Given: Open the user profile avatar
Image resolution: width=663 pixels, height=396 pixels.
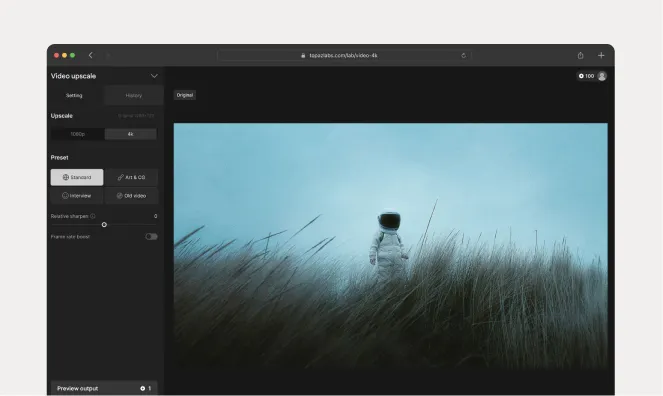Looking at the screenshot, I should click(602, 76).
